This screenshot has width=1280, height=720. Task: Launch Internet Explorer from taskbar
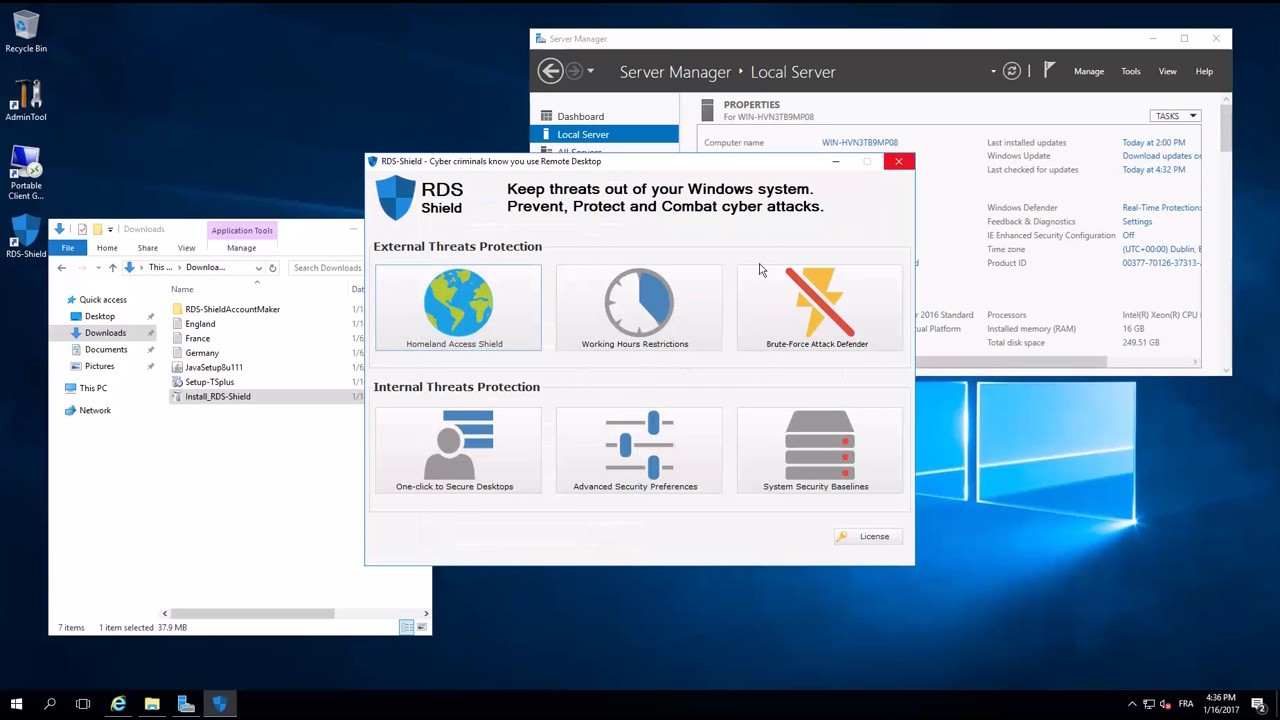(118, 704)
